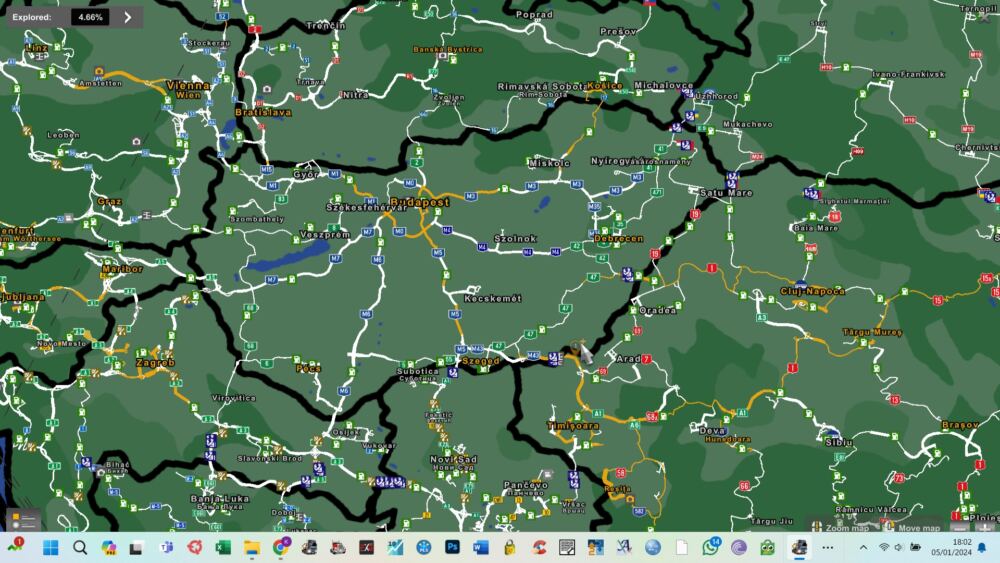The height and width of the screenshot is (563, 1000).
Task: Open the map legend icon at bottom-left
Action: click(23, 520)
